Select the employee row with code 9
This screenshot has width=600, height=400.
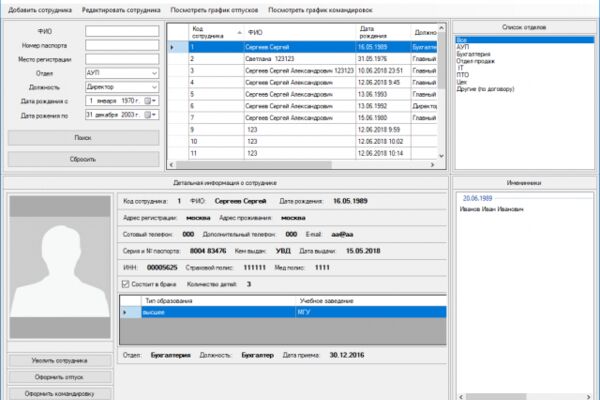302,130
